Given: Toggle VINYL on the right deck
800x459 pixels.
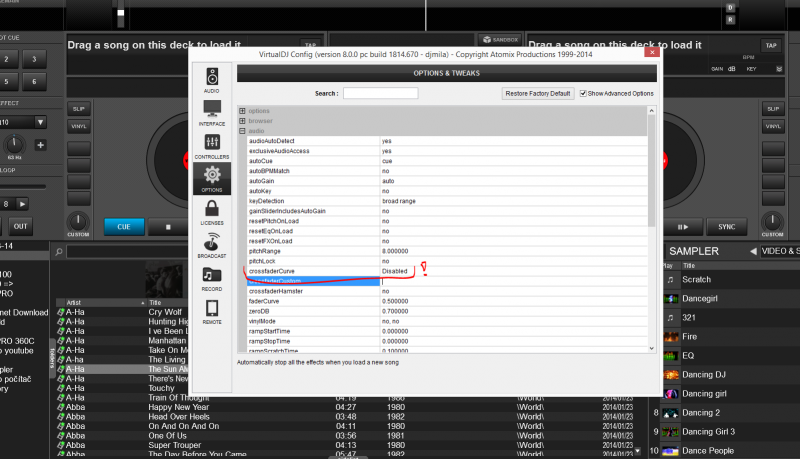Looking at the screenshot, I should tap(773, 126).
